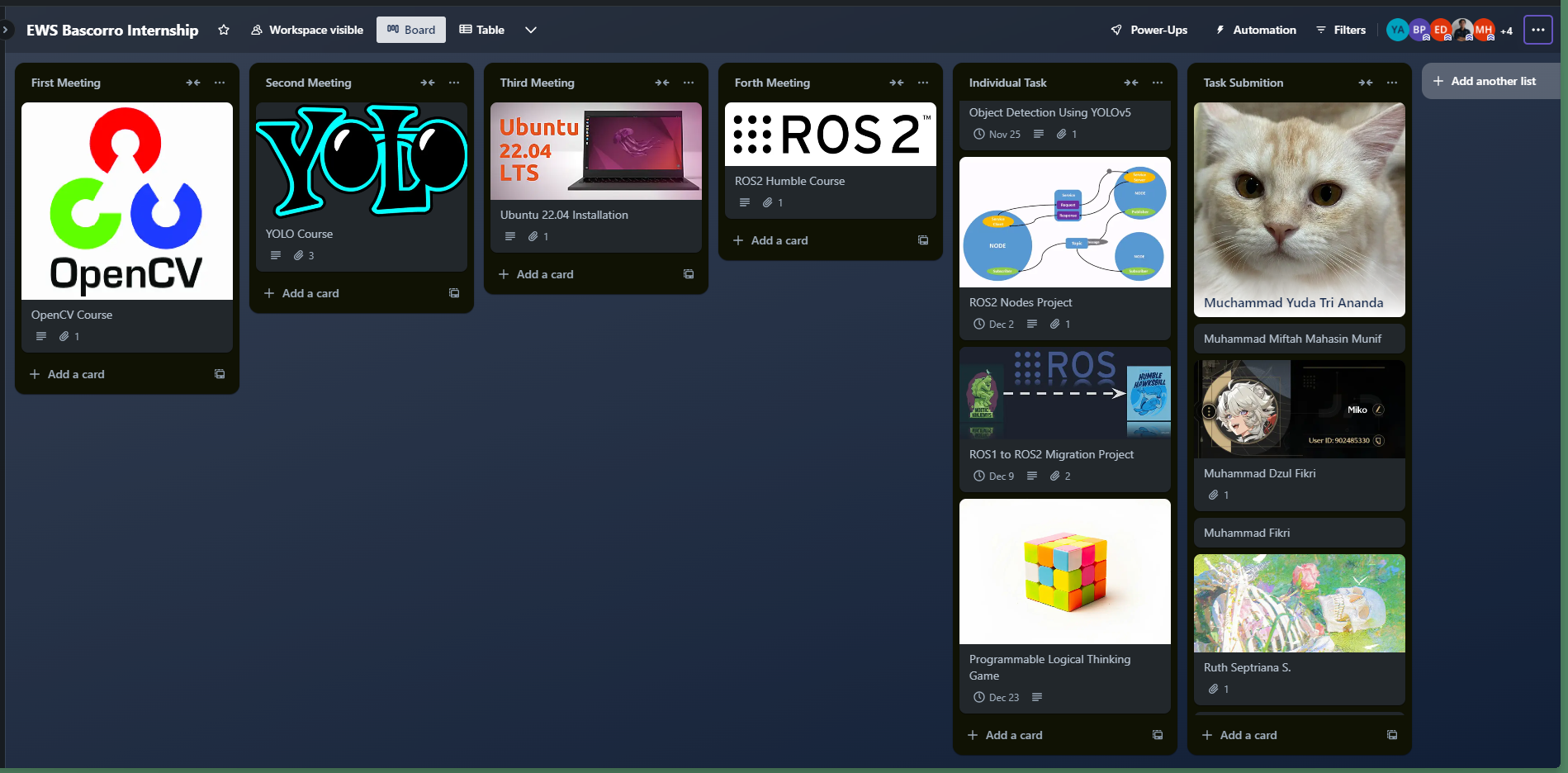Add a card in Task Submition
Image resolution: width=1568 pixels, height=773 pixels.
(x=1240, y=735)
